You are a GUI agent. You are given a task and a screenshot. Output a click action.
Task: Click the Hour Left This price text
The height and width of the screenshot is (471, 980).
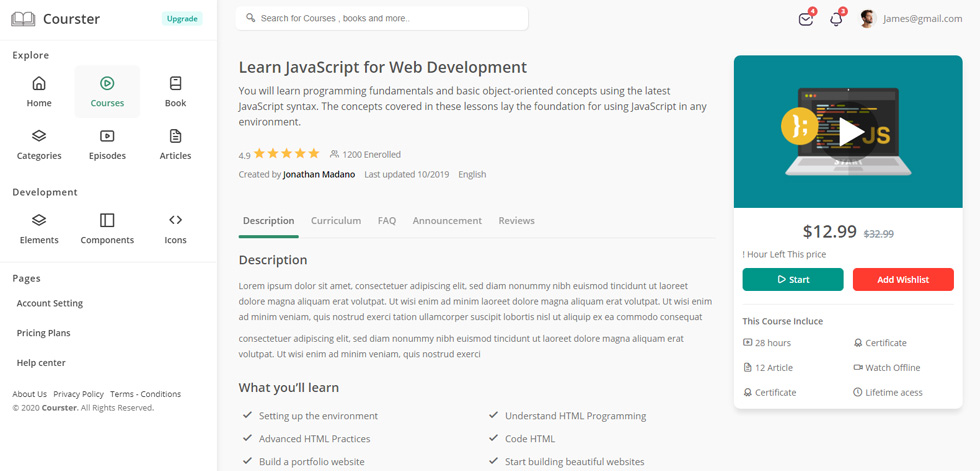pyautogui.click(x=784, y=255)
